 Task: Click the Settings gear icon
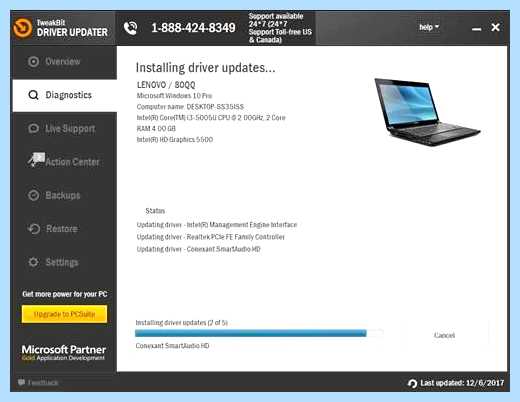tap(33, 262)
